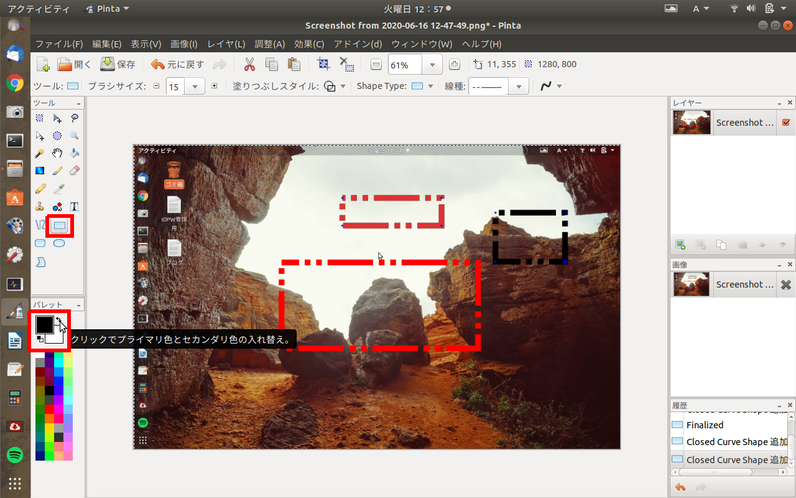Select the Line/Curve tool

[40, 225]
